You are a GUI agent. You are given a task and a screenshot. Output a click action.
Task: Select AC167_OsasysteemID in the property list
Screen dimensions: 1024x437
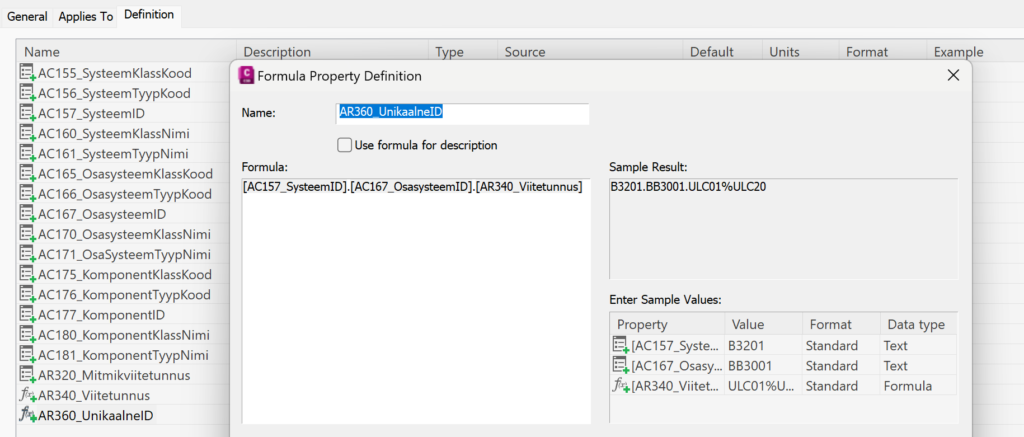point(102,214)
